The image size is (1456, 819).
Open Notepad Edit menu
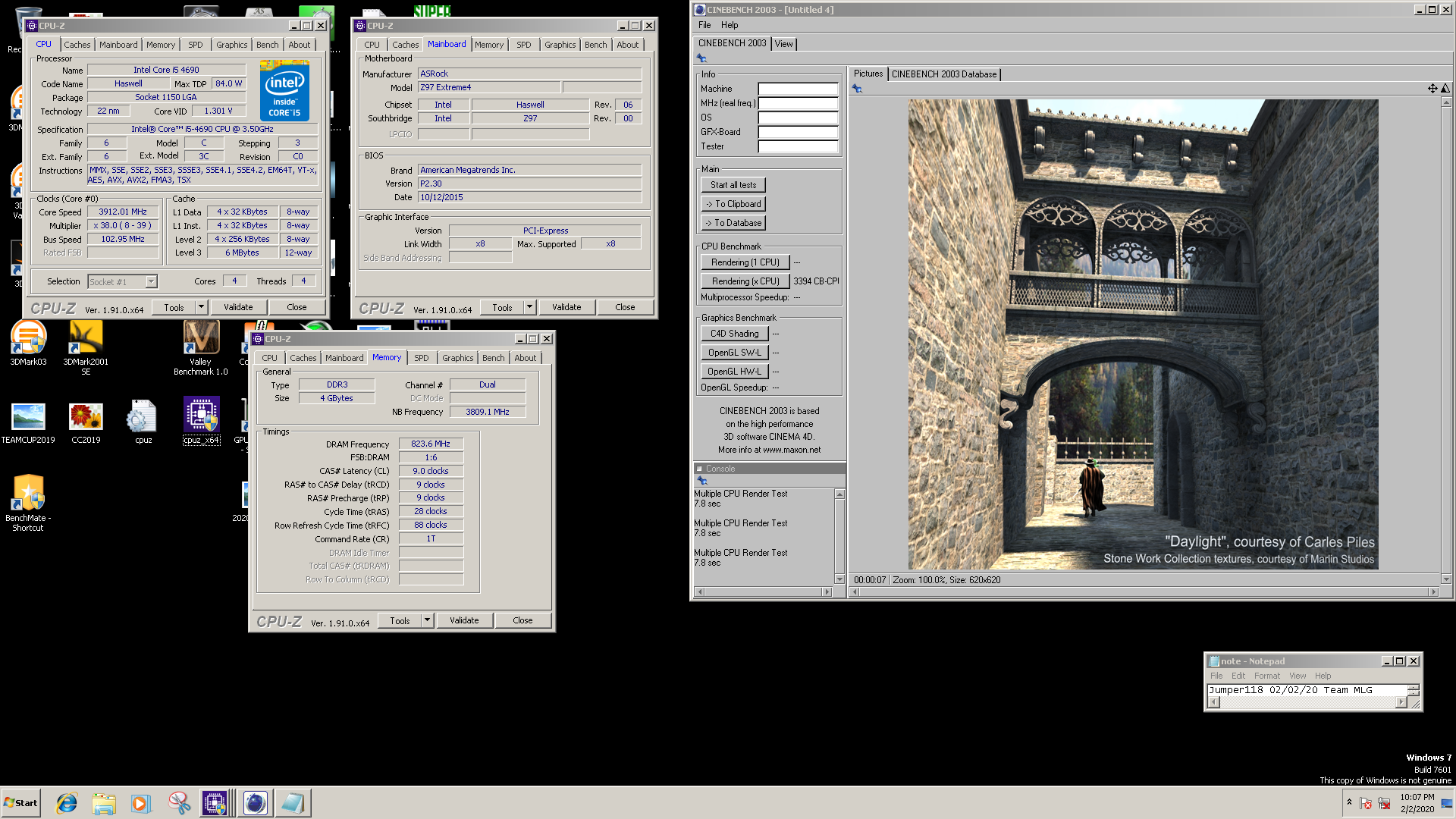point(1238,676)
